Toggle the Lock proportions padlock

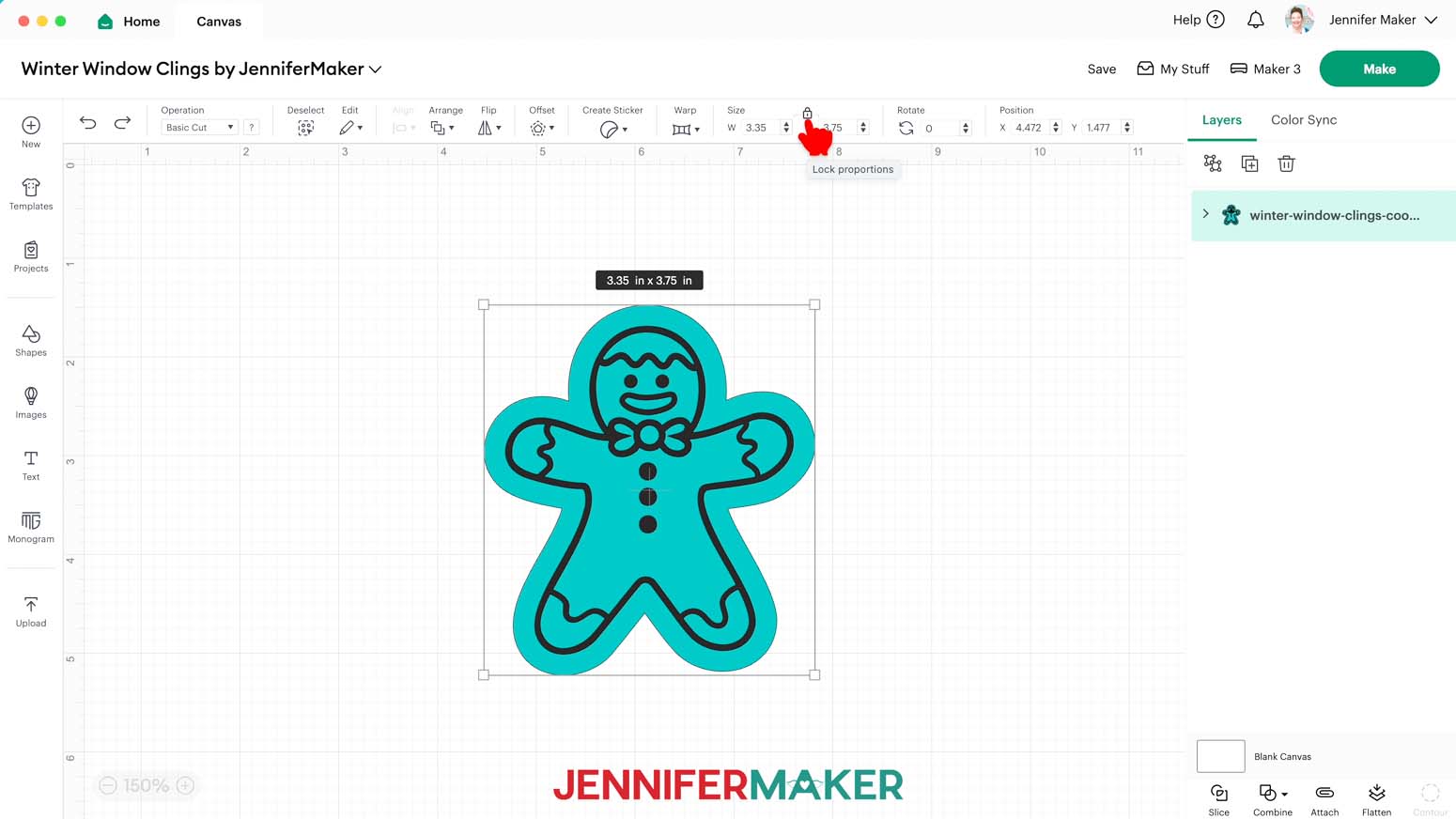(x=807, y=113)
